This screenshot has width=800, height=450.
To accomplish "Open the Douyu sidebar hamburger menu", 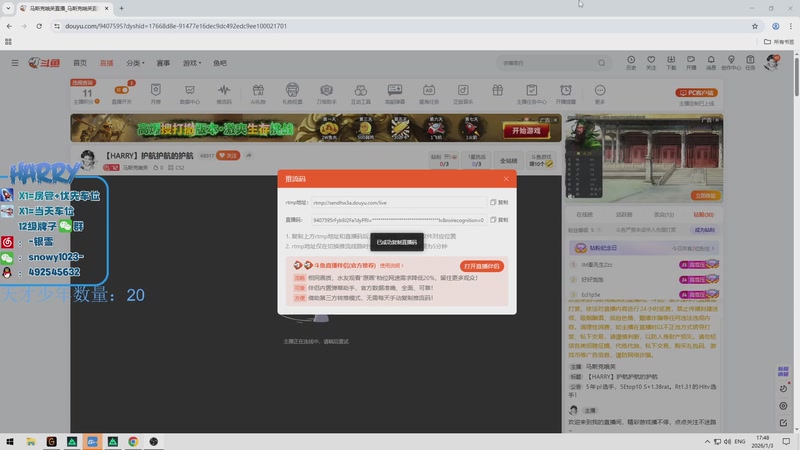I will (15, 63).
